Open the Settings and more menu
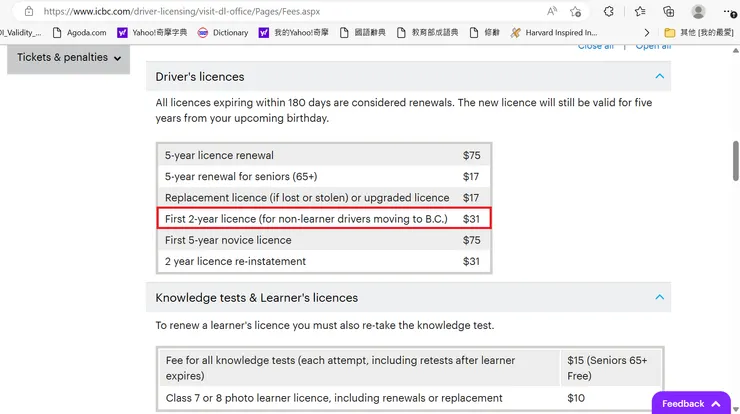The width and height of the screenshot is (740, 414). coord(731,11)
